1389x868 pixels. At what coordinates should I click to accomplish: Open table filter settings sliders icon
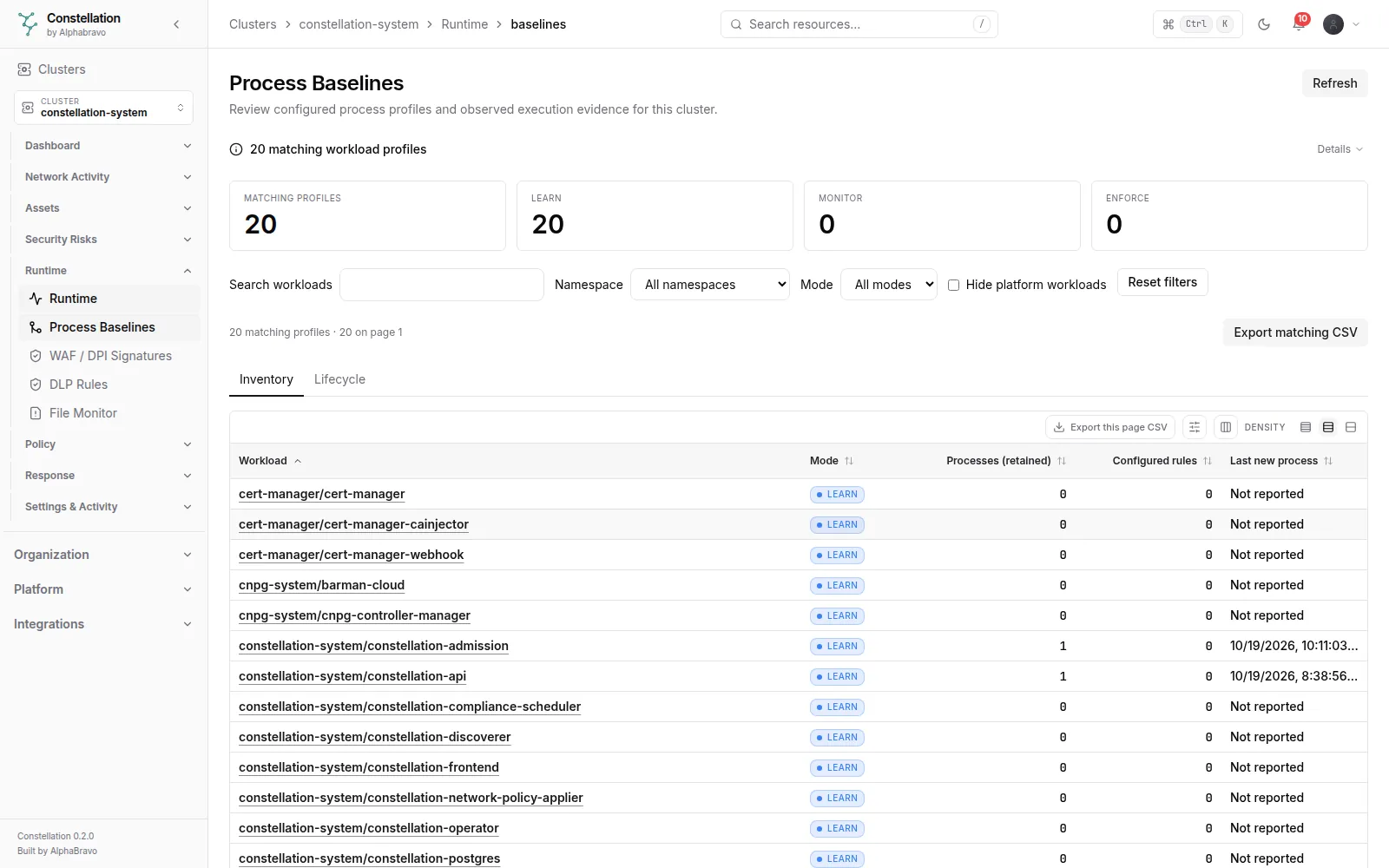1195,427
